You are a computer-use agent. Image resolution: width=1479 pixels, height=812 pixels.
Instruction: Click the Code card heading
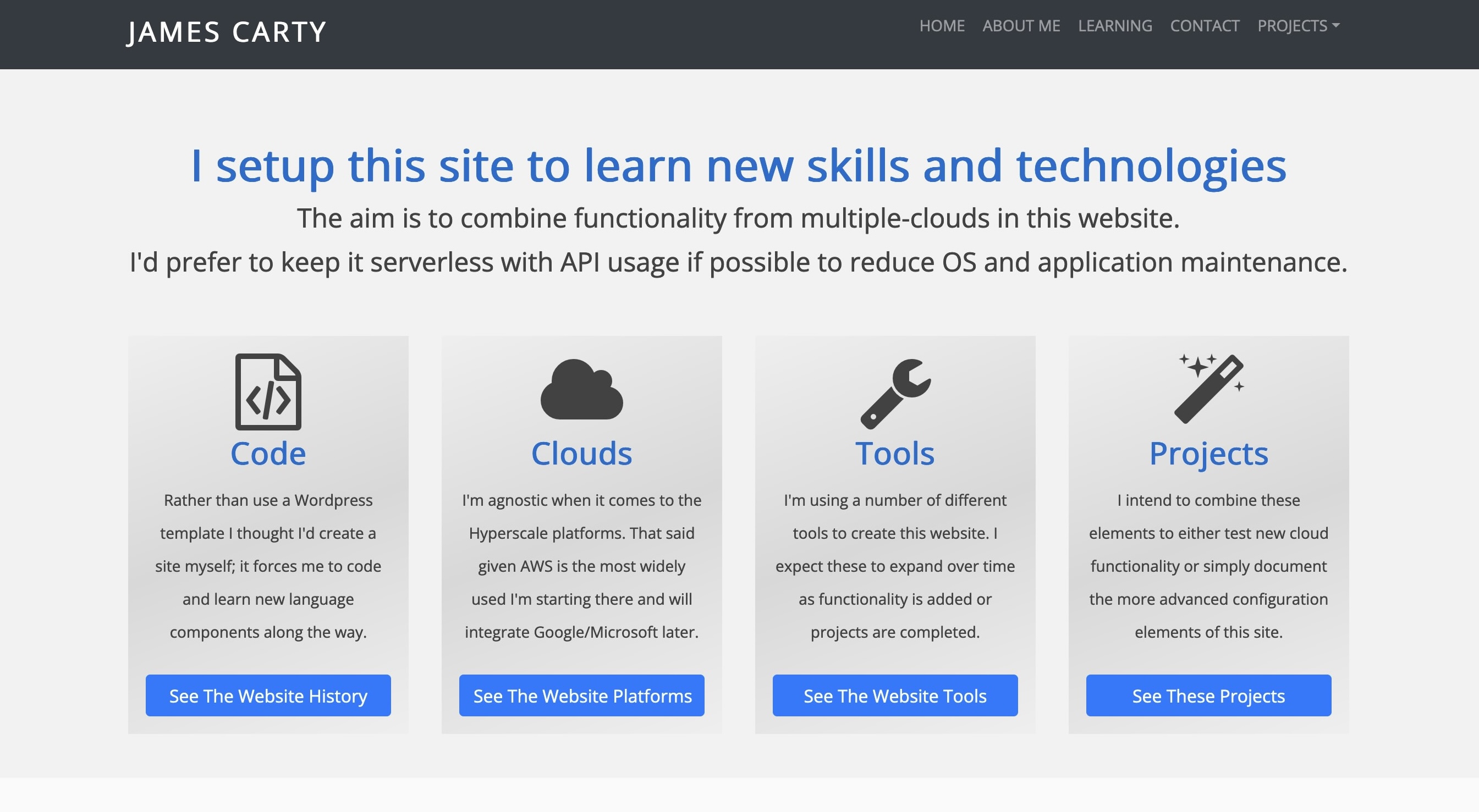[x=268, y=454]
